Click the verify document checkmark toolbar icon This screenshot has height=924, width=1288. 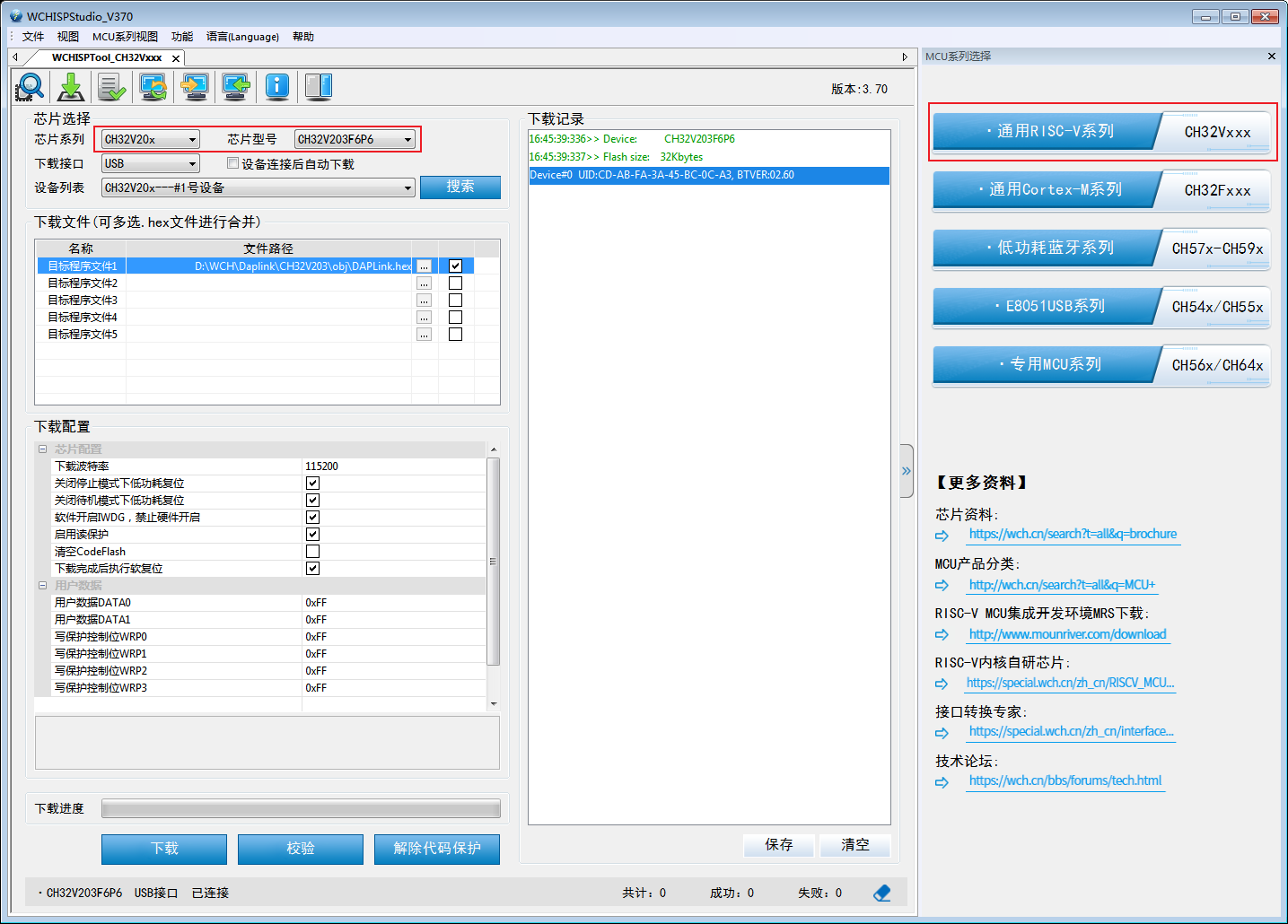click(111, 87)
